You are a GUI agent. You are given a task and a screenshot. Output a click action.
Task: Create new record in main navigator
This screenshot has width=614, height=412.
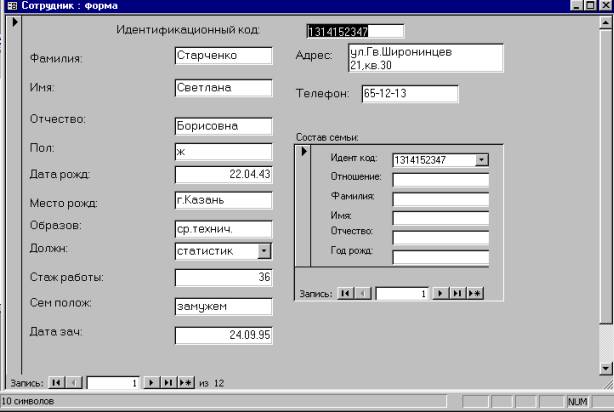coord(186,382)
